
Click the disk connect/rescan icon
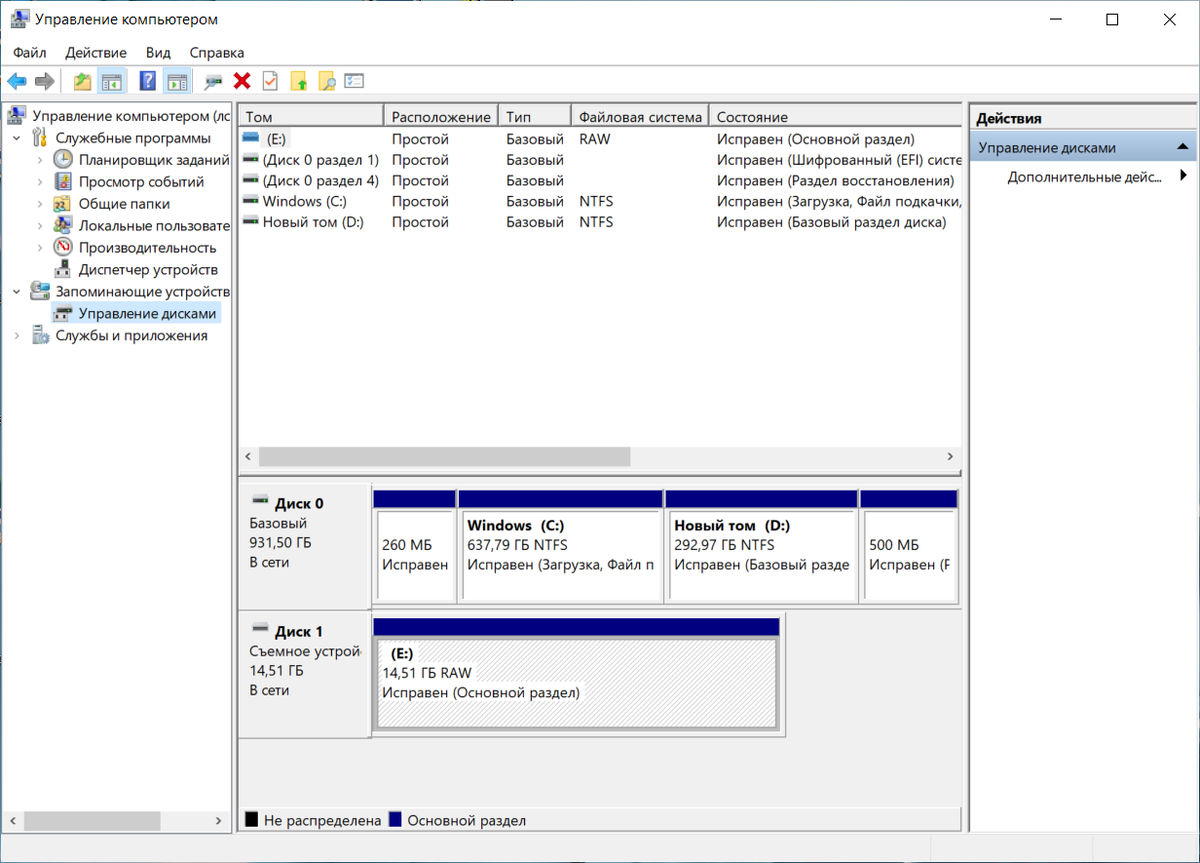[213, 81]
